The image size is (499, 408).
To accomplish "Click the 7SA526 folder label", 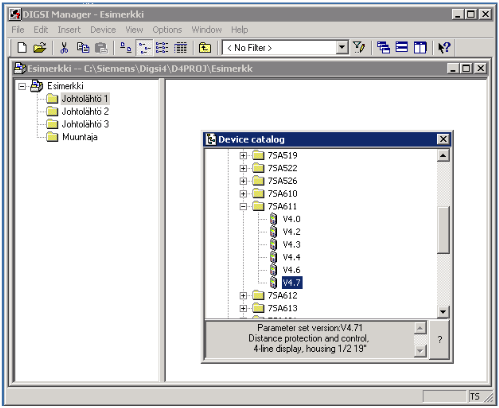I will (282, 181).
